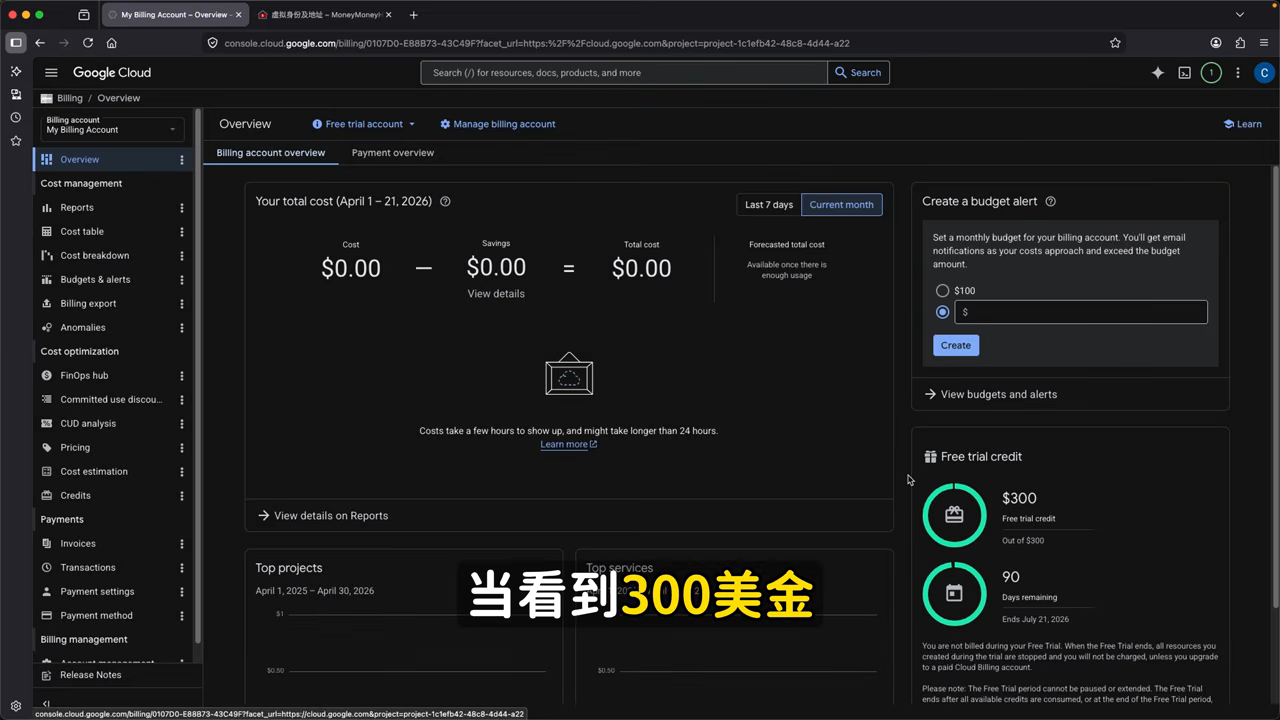
Task: Open more options for Overview item
Action: (x=182, y=160)
